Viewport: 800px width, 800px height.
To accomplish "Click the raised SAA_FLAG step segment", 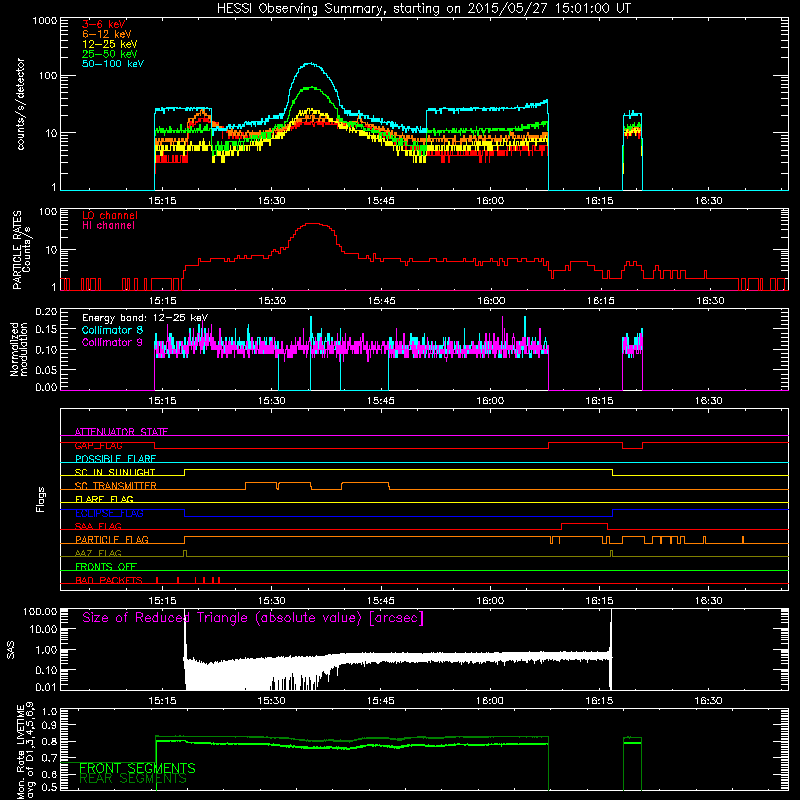I will (584, 523).
